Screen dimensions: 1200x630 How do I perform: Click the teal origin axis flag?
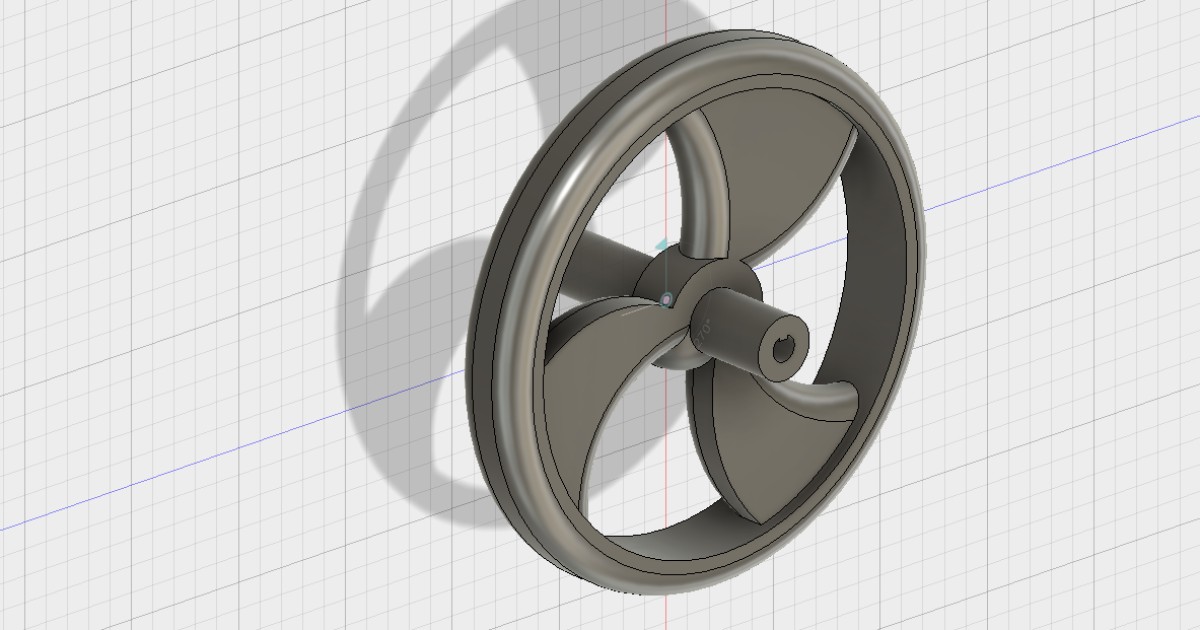pos(660,243)
